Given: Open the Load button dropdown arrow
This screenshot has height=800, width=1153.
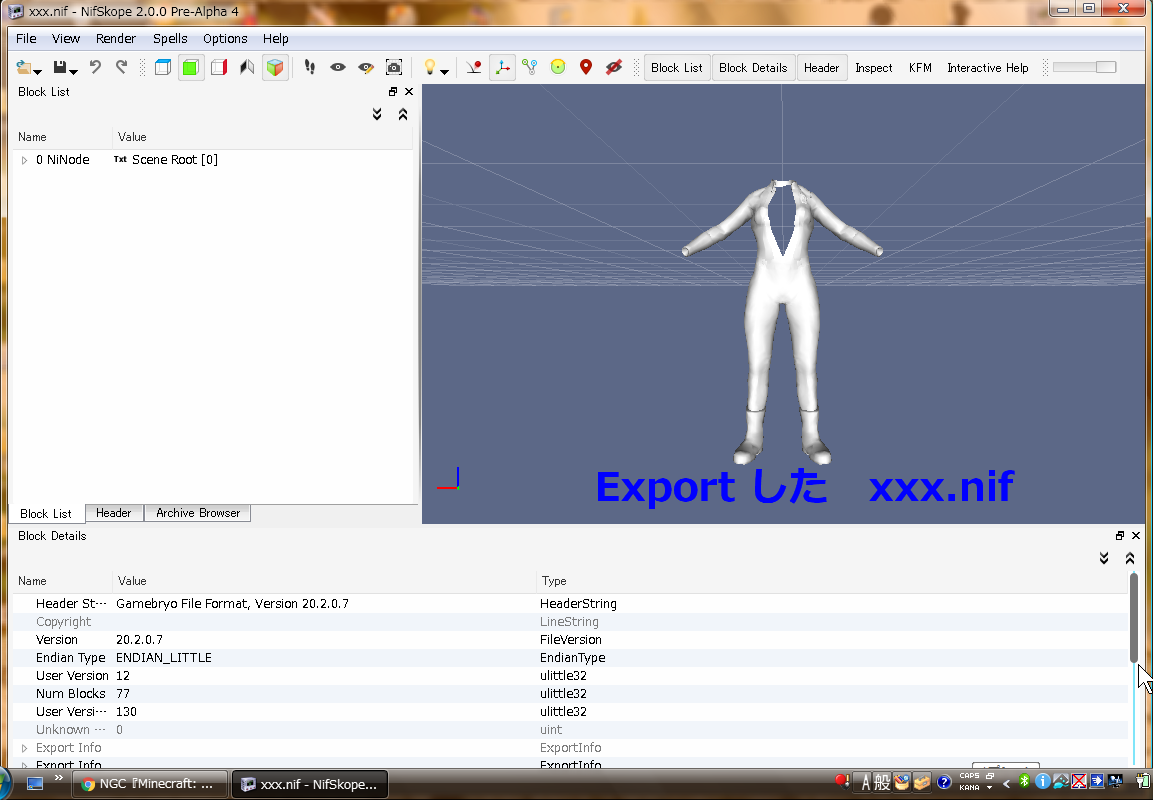Looking at the screenshot, I should (x=38, y=71).
